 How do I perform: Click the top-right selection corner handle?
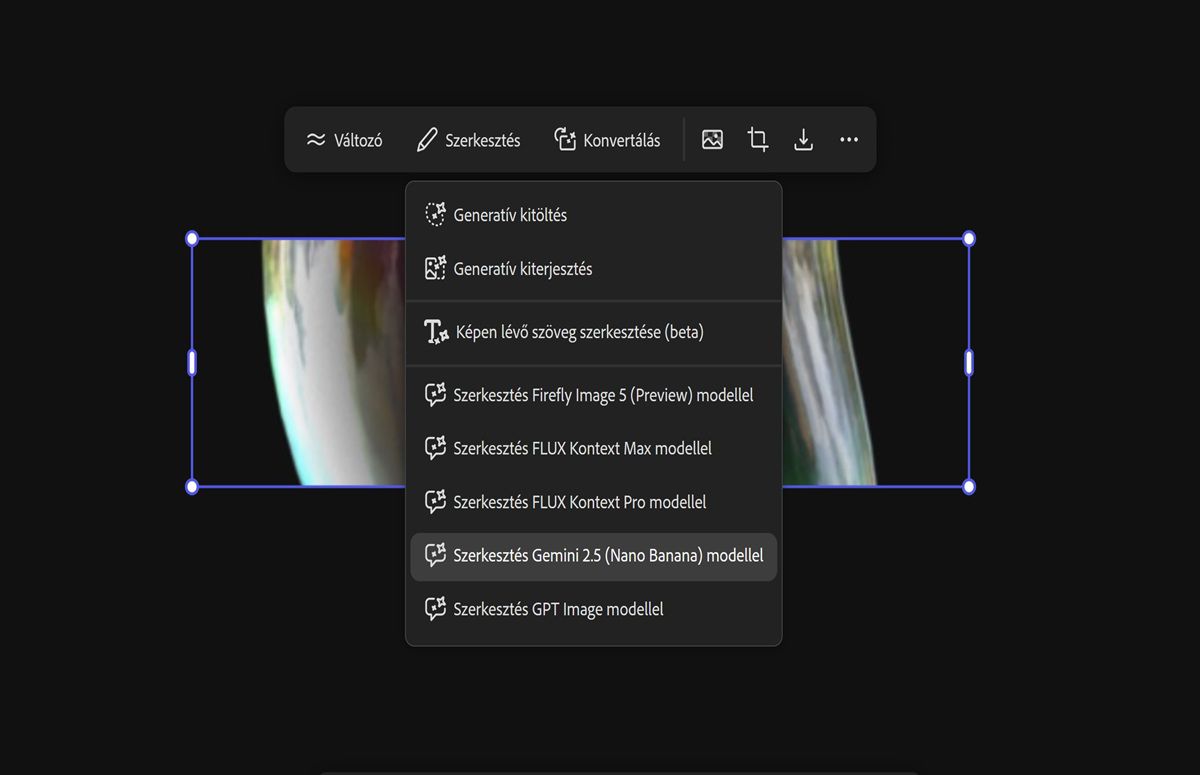968,239
